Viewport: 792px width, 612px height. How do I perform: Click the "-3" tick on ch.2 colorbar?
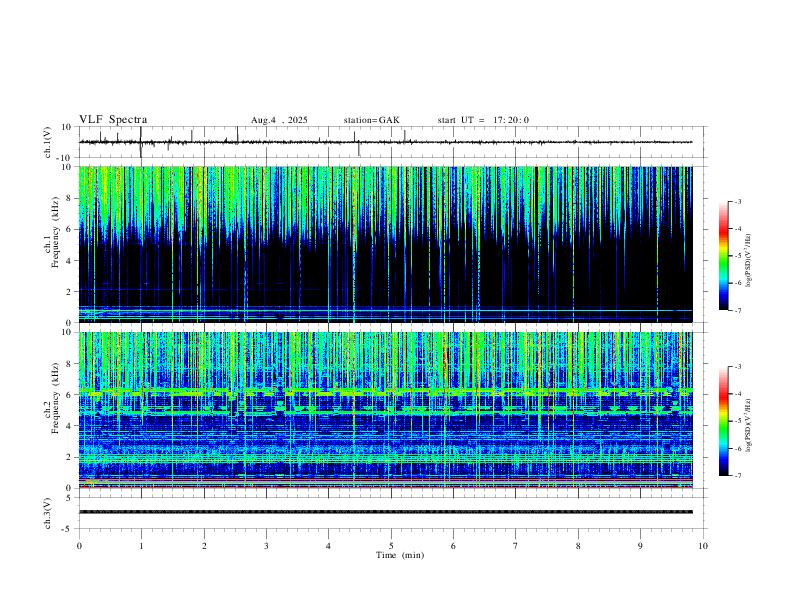(x=737, y=367)
